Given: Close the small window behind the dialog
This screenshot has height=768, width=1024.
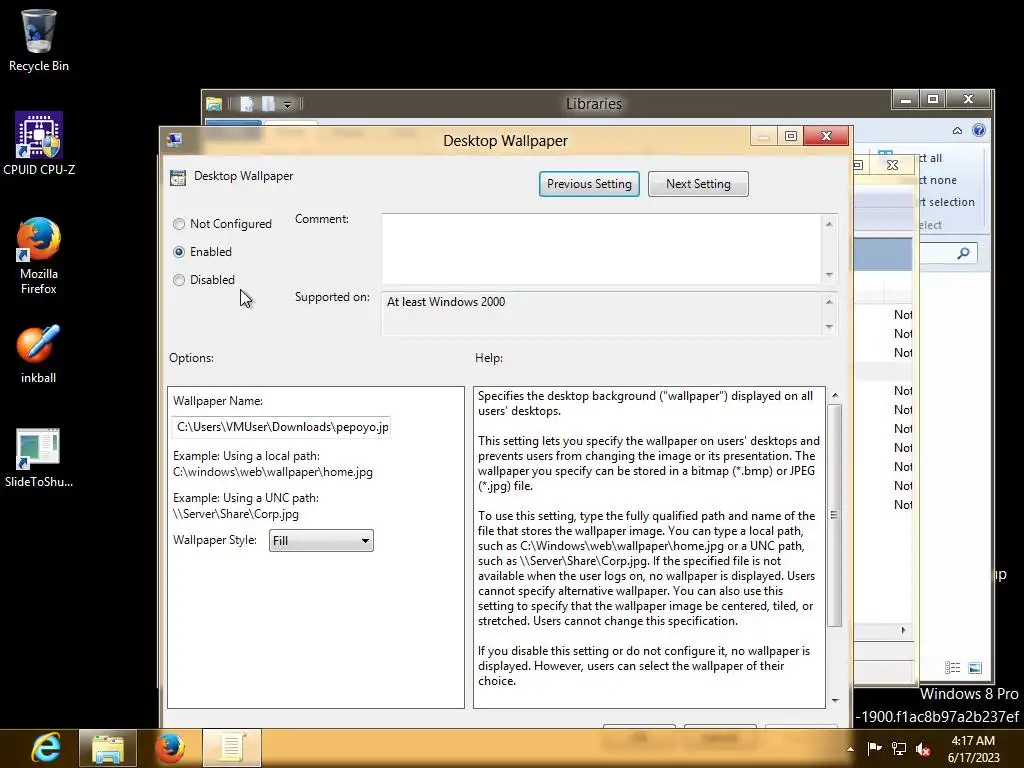Looking at the screenshot, I should 892,165.
